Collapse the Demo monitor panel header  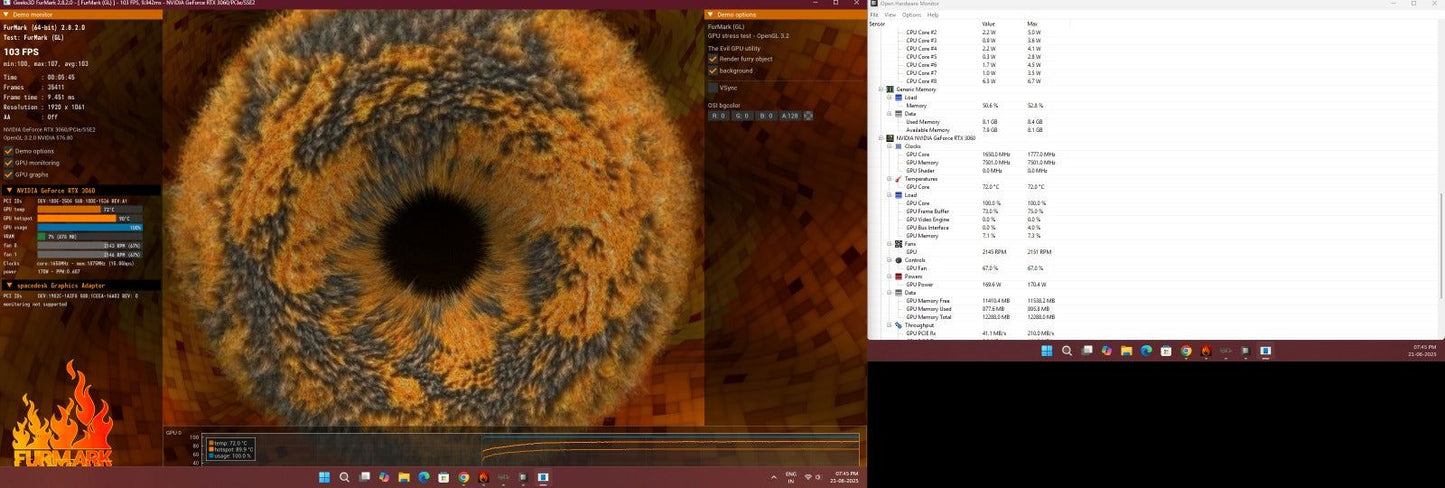81,15
